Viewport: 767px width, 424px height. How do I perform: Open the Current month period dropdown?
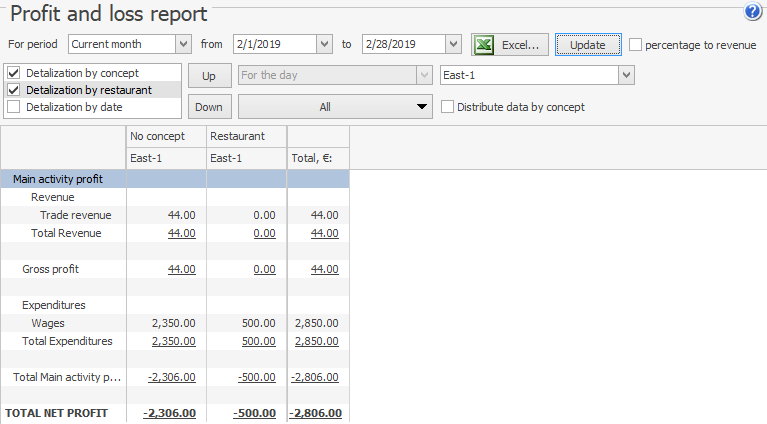coord(183,44)
